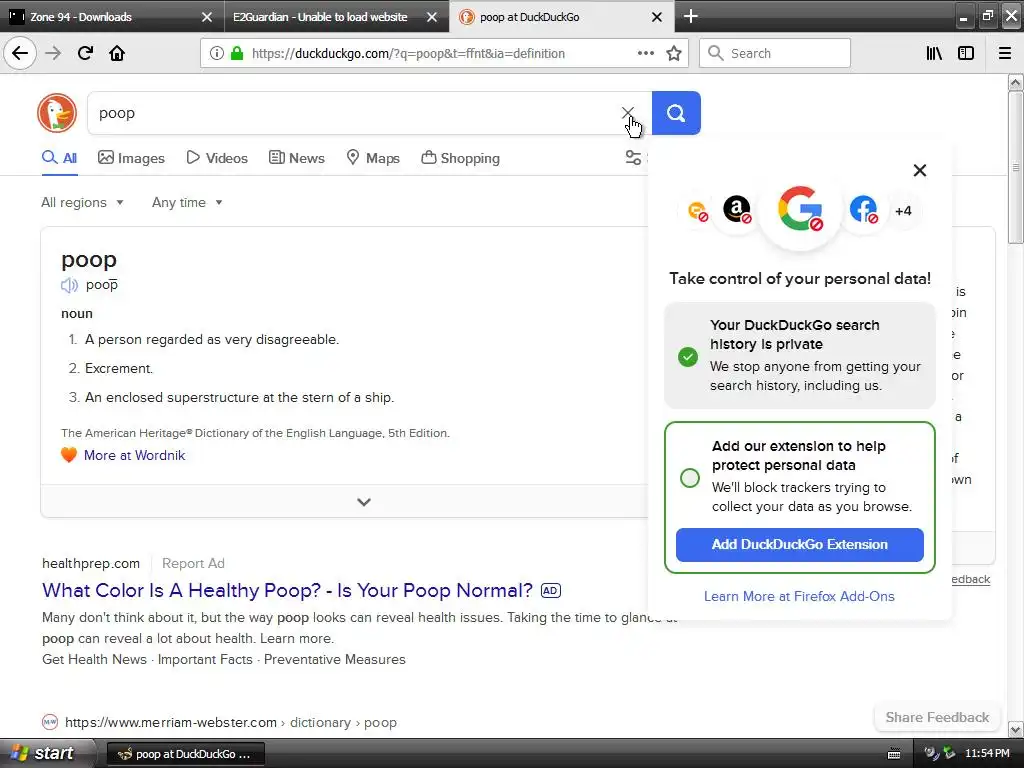The width and height of the screenshot is (1024, 768).
Task: Switch to News results
Action: 296,158
